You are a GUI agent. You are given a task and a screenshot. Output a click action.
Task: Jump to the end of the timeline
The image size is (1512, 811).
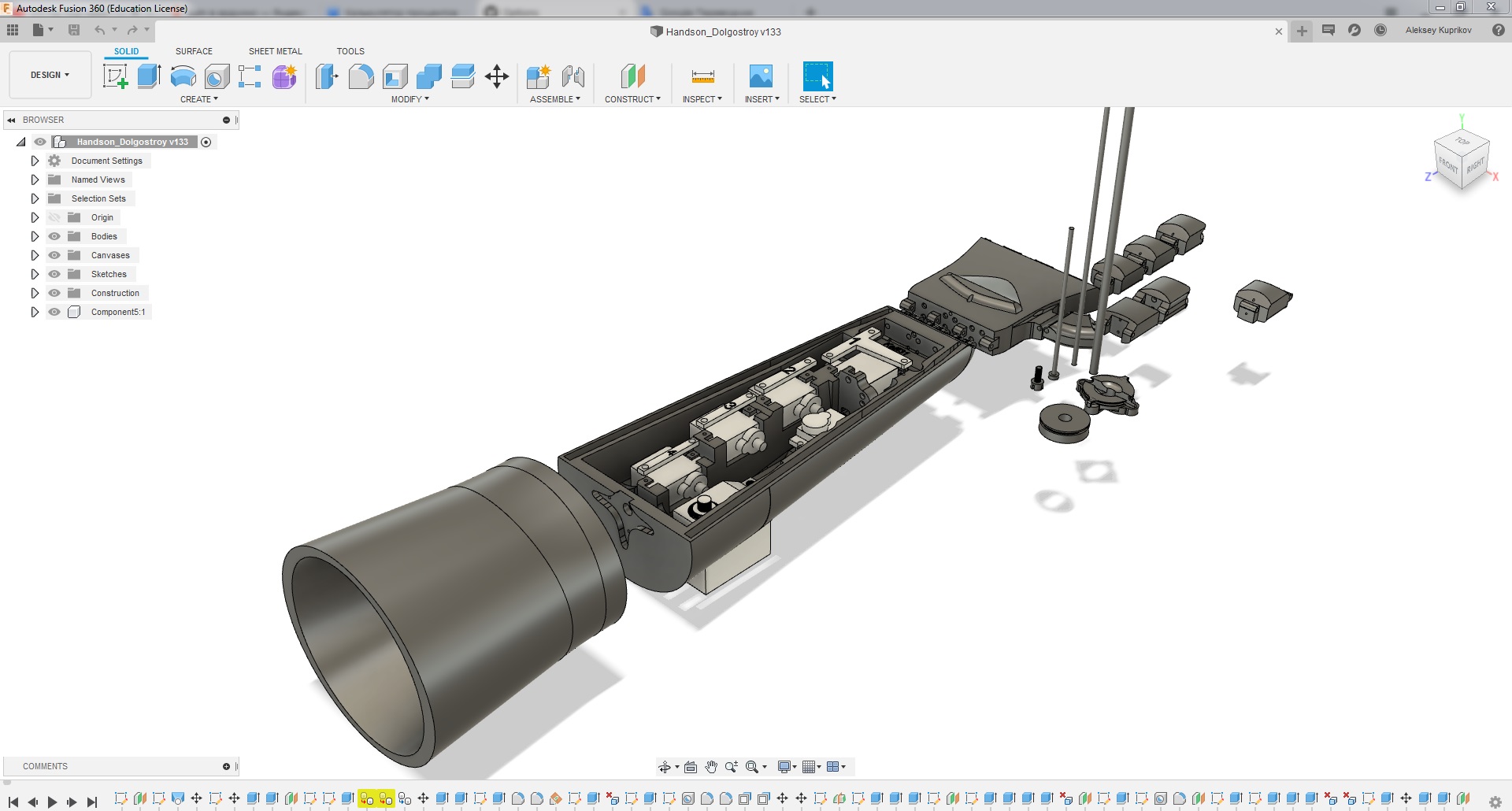[x=92, y=802]
